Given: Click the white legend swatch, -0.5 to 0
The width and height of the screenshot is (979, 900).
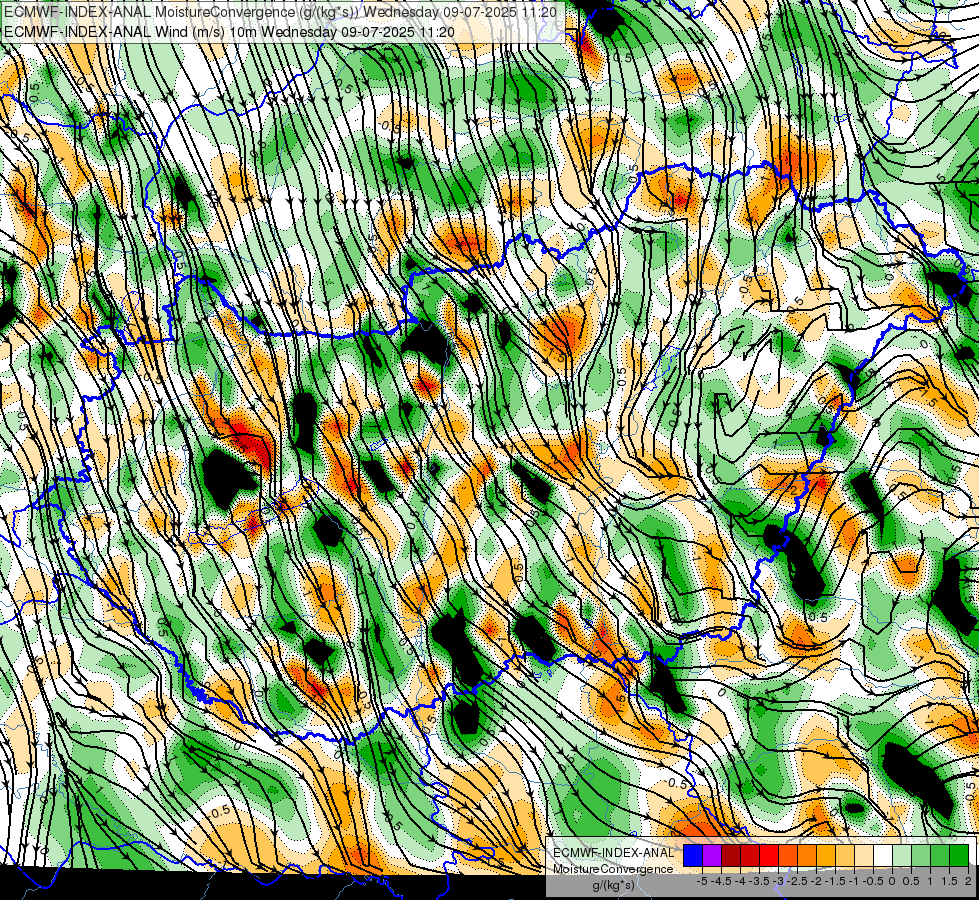Looking at the screenshot, I should [x=883, y=856].
